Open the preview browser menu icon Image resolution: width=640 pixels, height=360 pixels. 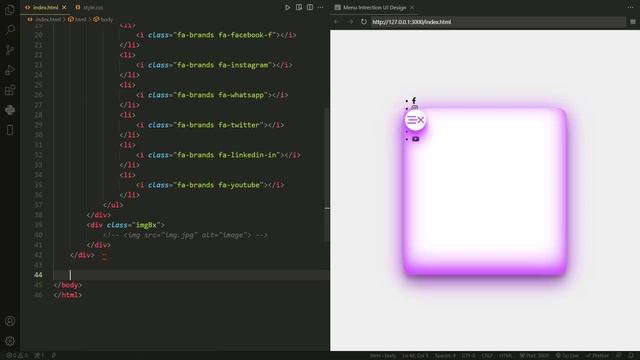pos(633,22)
